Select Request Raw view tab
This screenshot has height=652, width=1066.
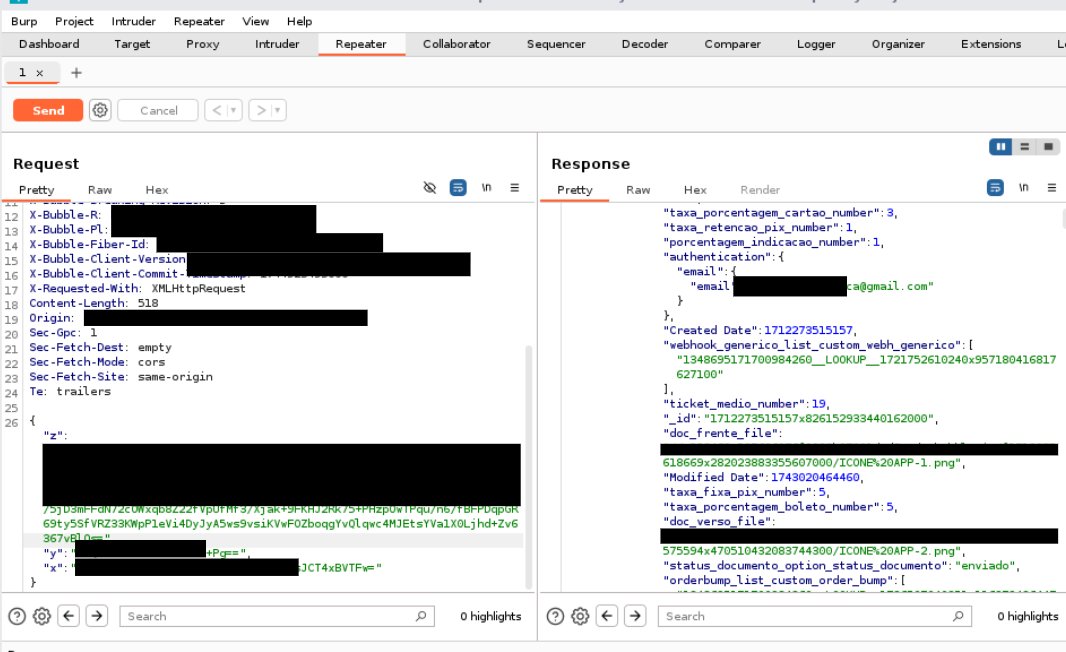[x=99, y=190]
